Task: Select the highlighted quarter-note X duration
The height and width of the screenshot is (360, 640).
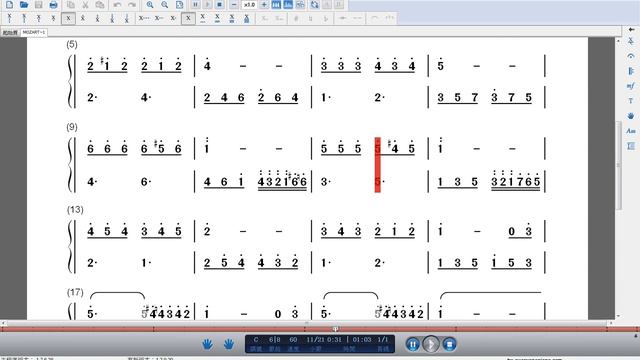Action: (188, 18)
